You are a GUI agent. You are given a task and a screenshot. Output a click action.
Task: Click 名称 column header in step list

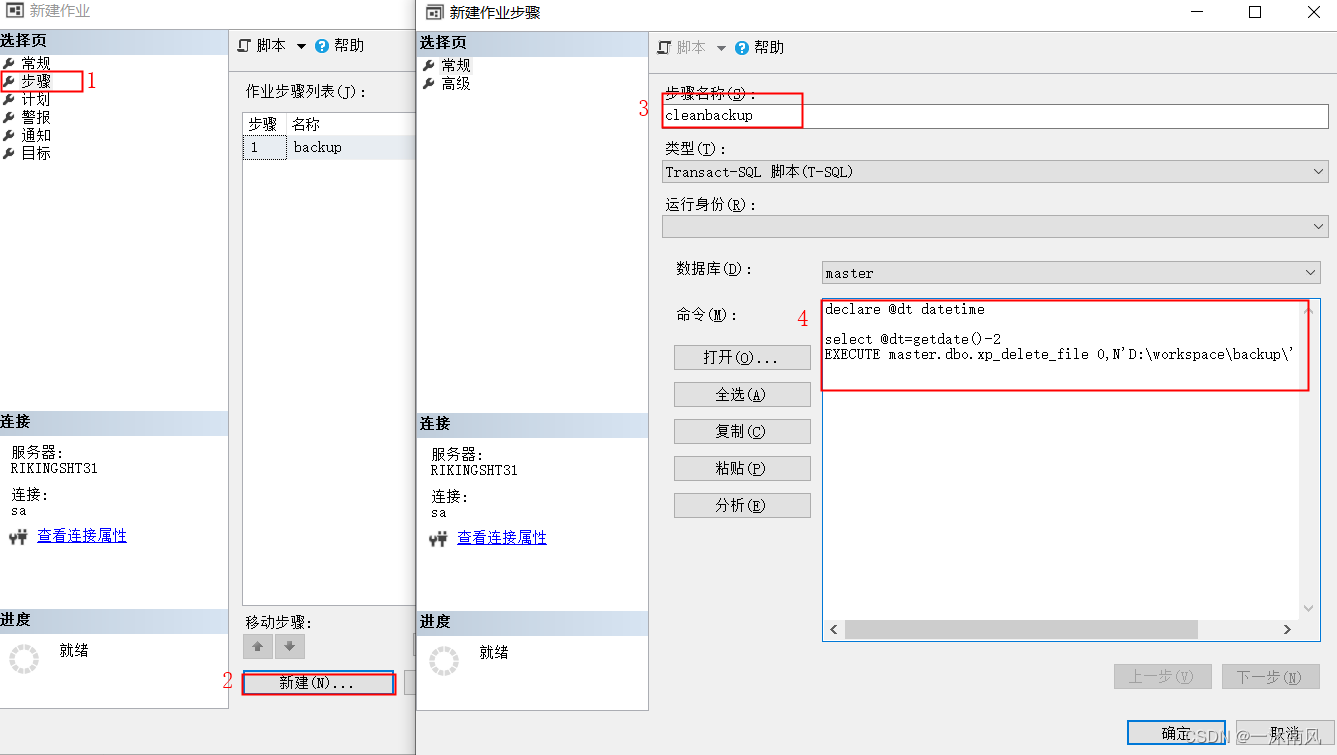click(x=351, y=124)
